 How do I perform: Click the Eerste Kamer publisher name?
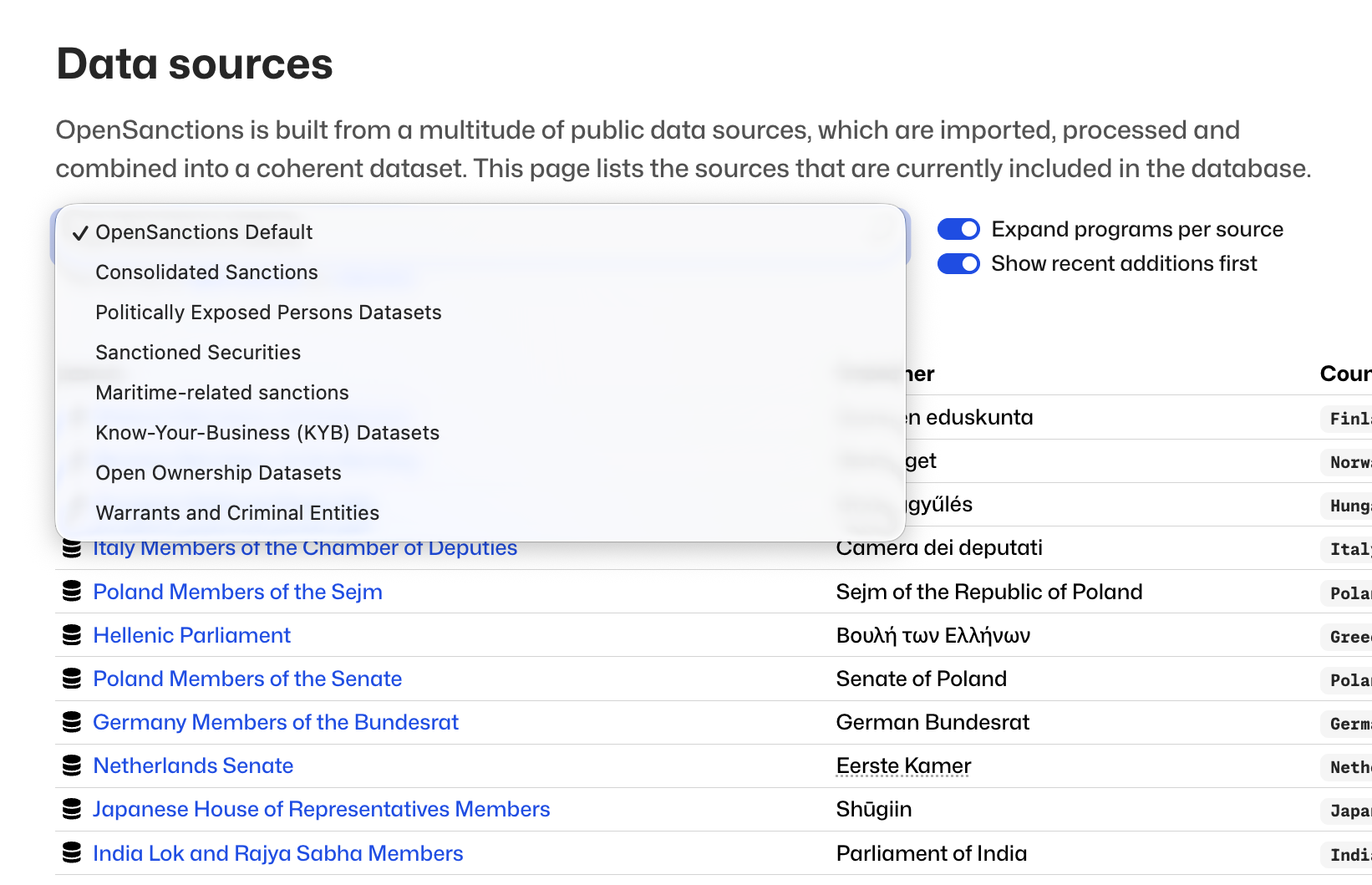(x=903, y=765)
